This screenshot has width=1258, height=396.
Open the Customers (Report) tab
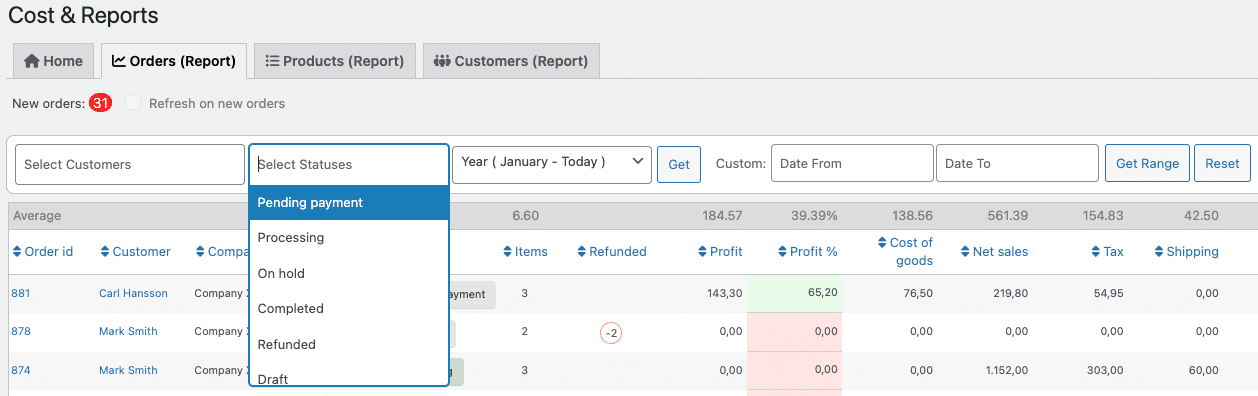(x=511, y=61)
